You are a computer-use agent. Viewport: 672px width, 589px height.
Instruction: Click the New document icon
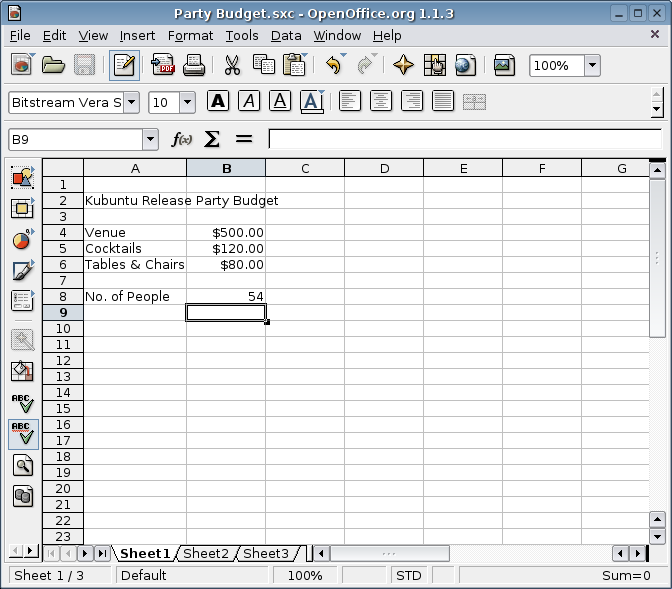point(21,65)
